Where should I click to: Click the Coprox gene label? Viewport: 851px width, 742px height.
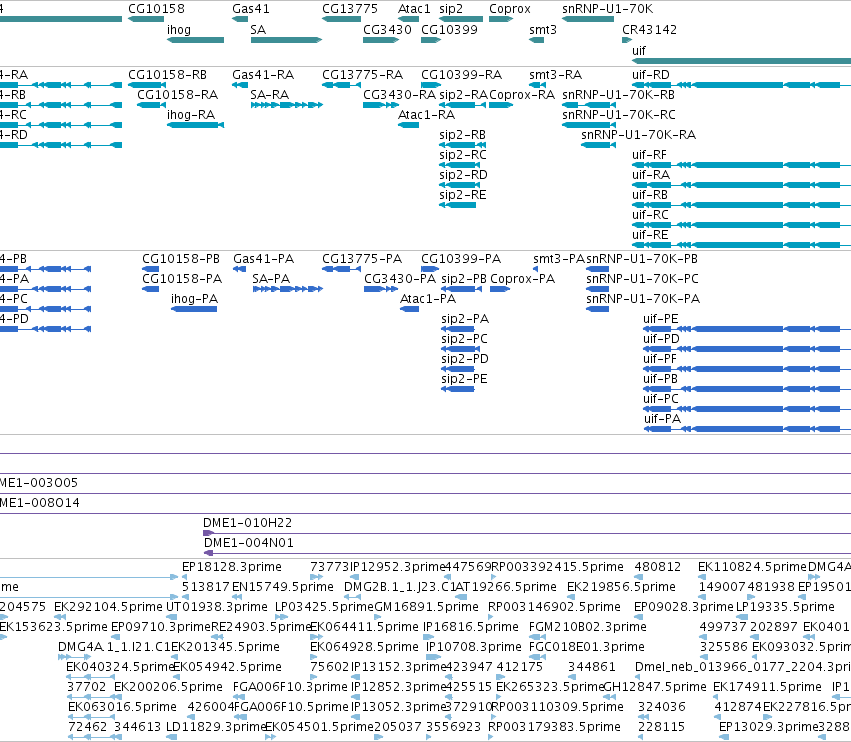(x=510, y=9)
